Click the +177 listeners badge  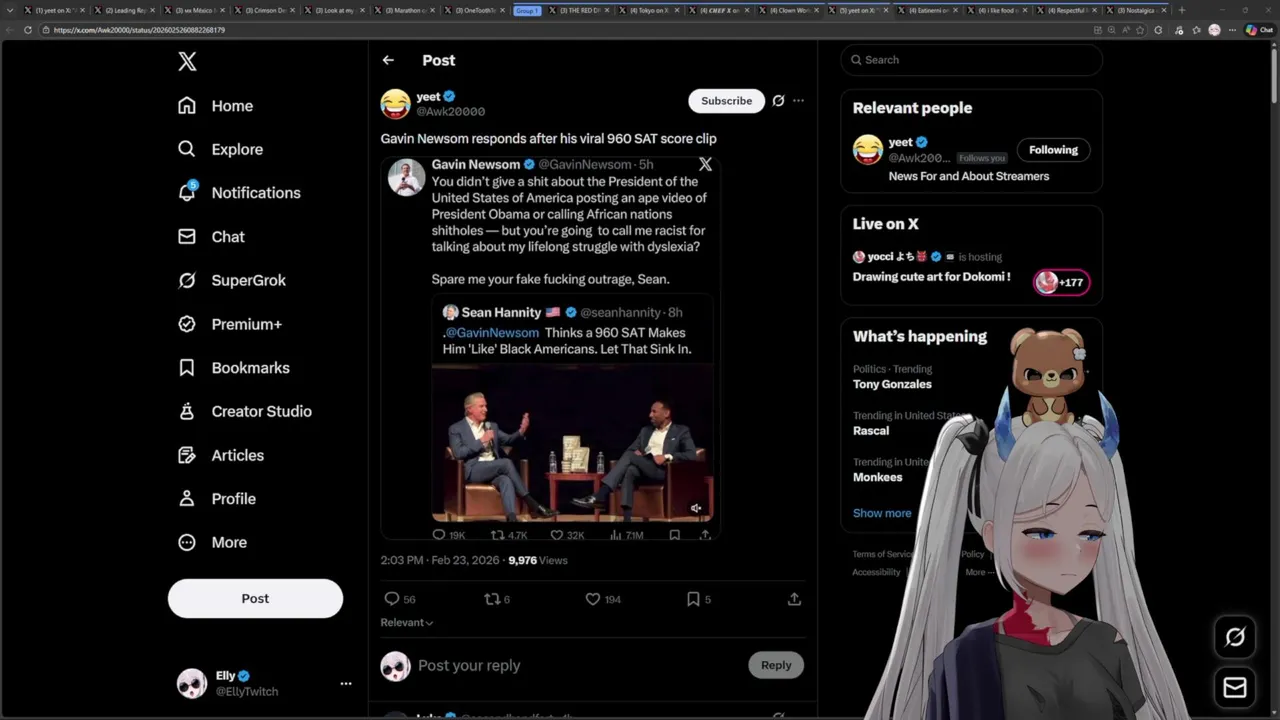[1061, 282]
